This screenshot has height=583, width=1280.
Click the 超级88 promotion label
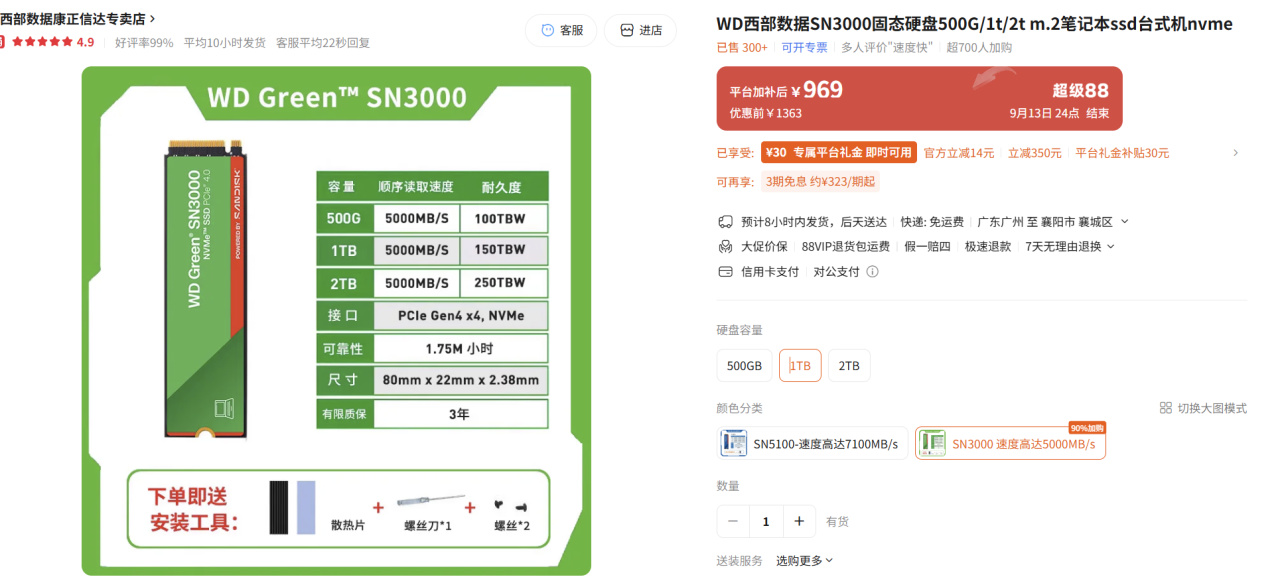pyautogui.click(x=1081, y=90)
